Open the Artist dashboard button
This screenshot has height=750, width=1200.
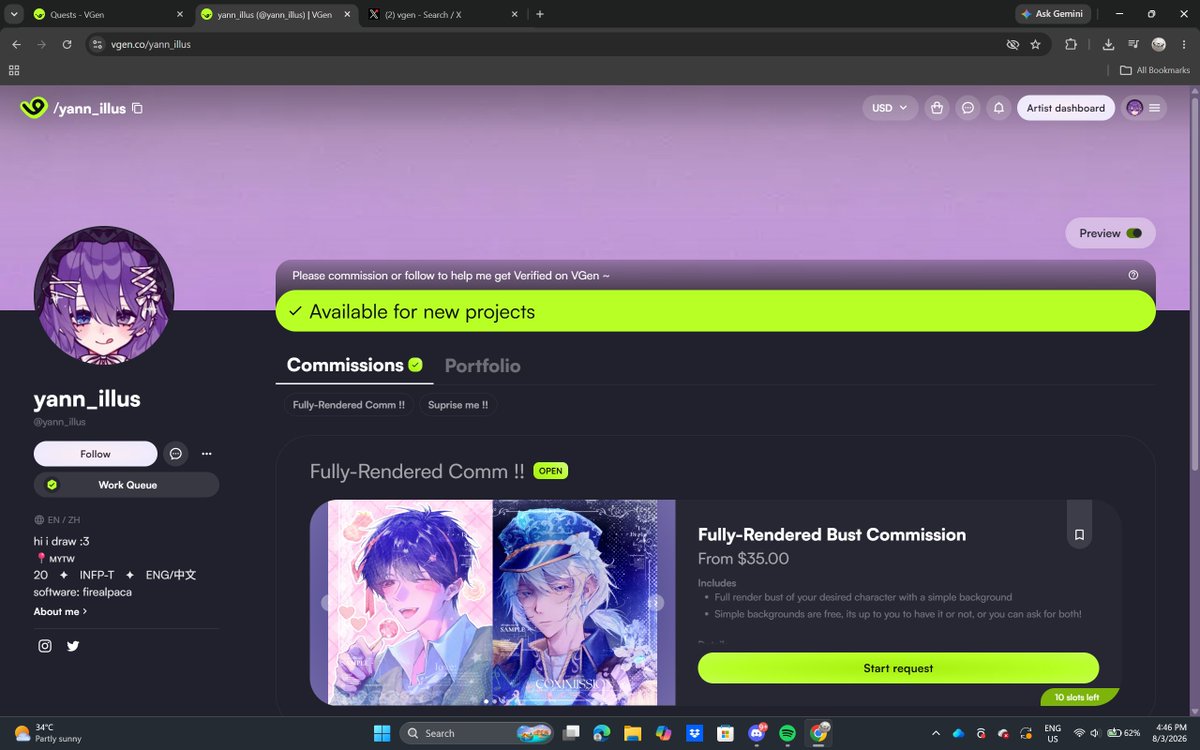pyautogui.click(x=1066, y=108)
